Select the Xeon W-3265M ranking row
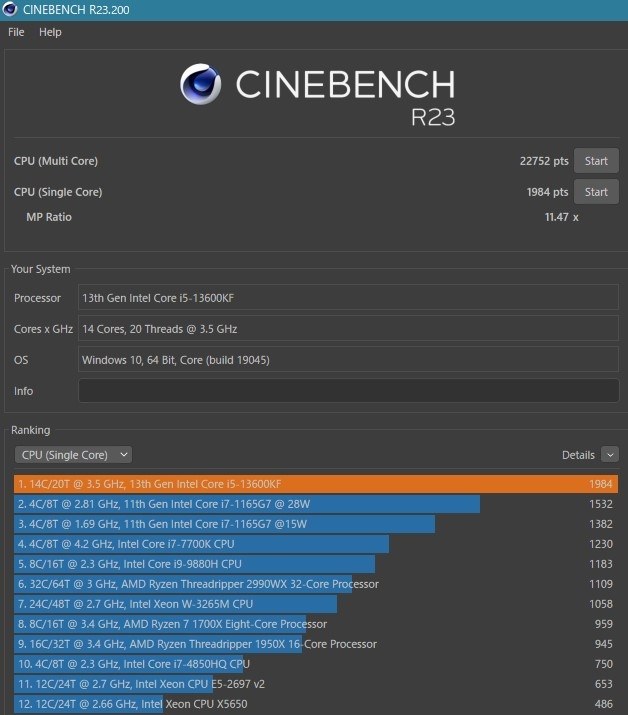 coord(316,604)
